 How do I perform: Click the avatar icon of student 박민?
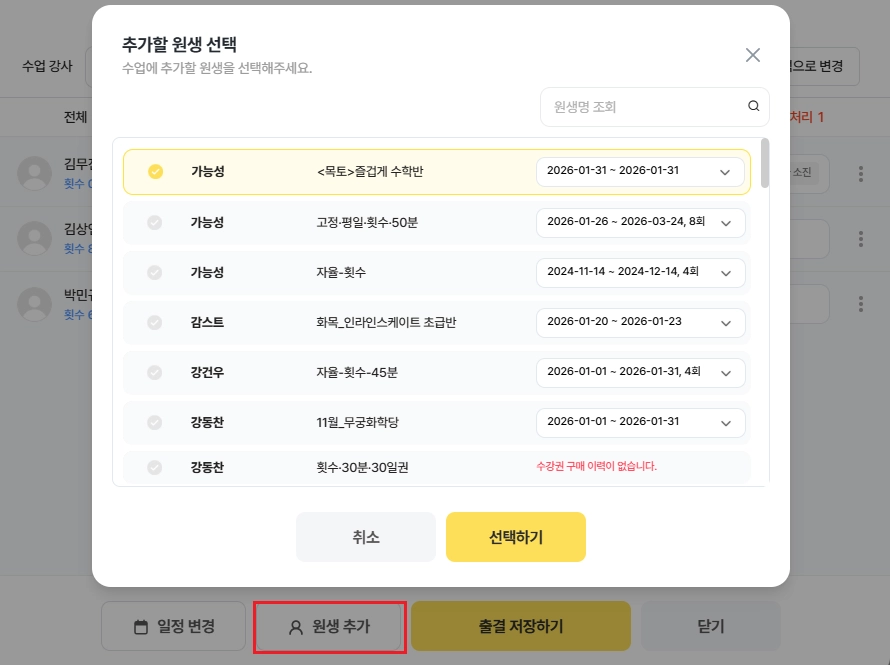[x=35, y=303]
